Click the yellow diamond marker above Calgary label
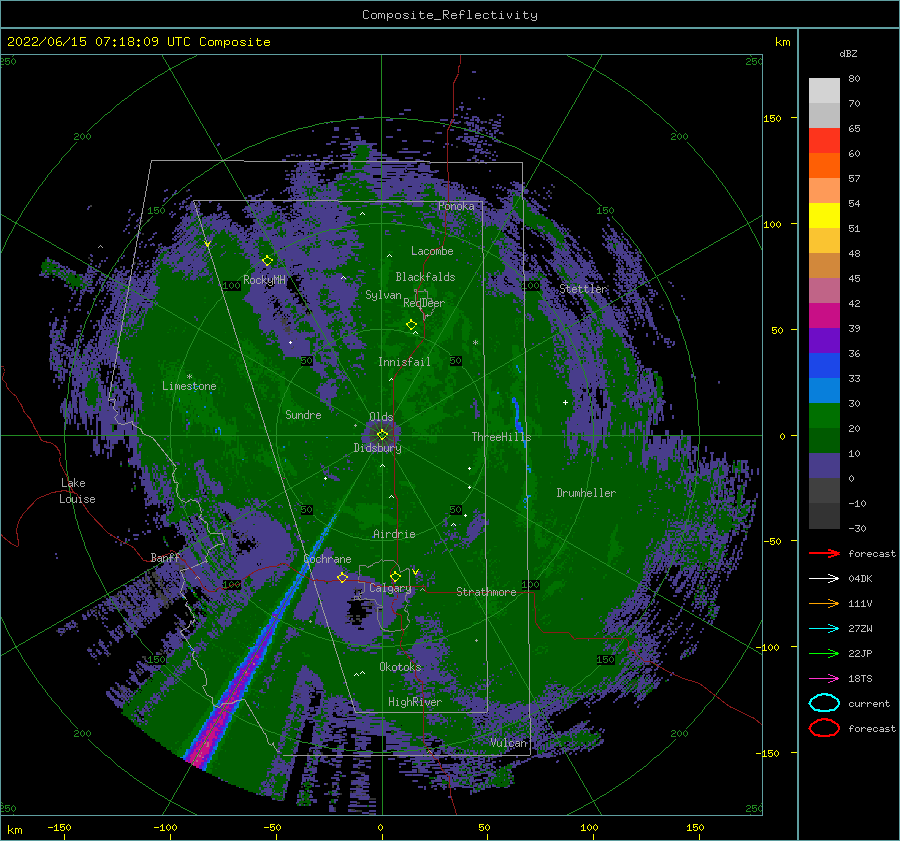 [395, 576]
